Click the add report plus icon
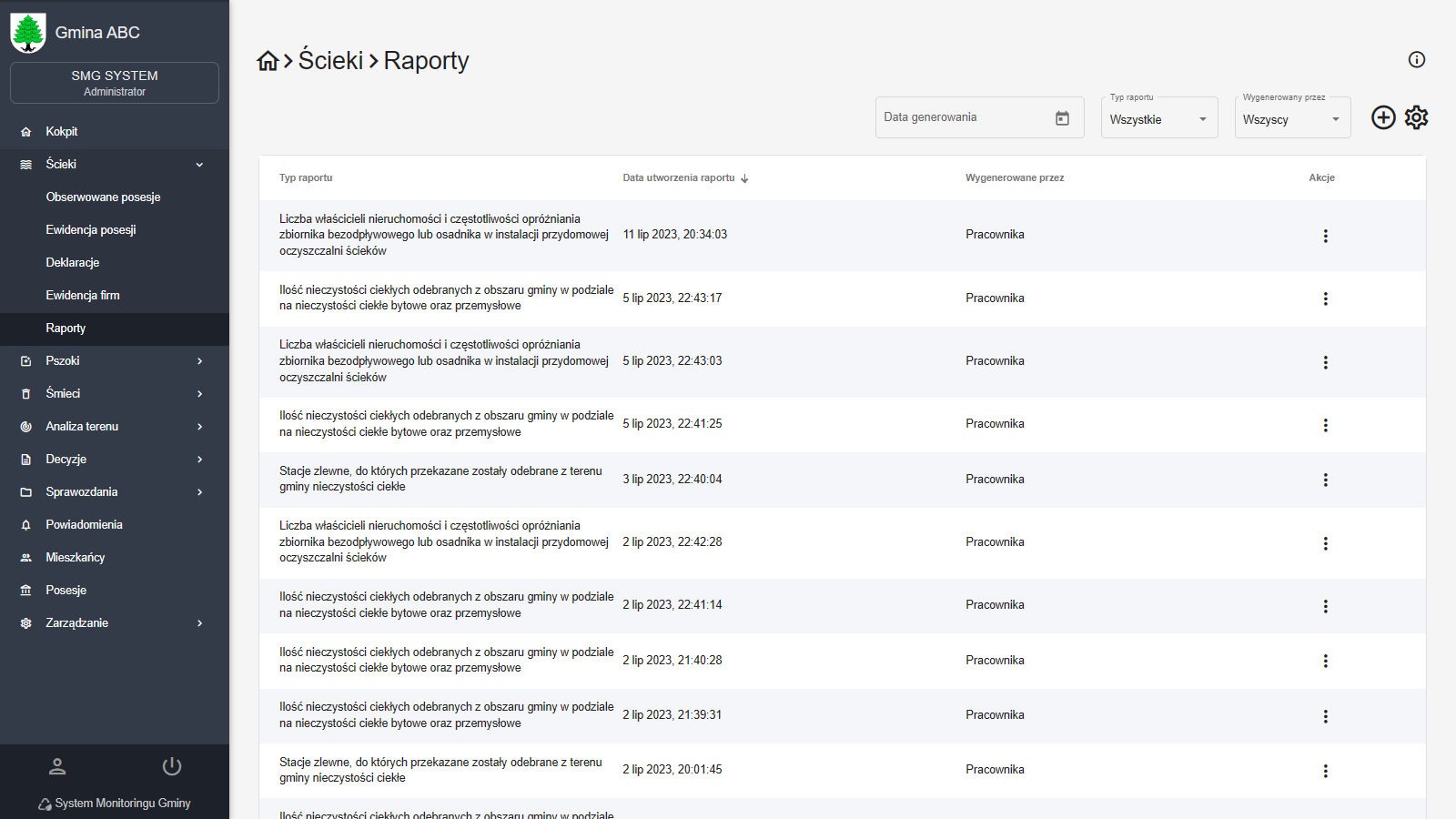This screenshot has height=819, width=1456. pyautogui.click(x=1382, y=117)
